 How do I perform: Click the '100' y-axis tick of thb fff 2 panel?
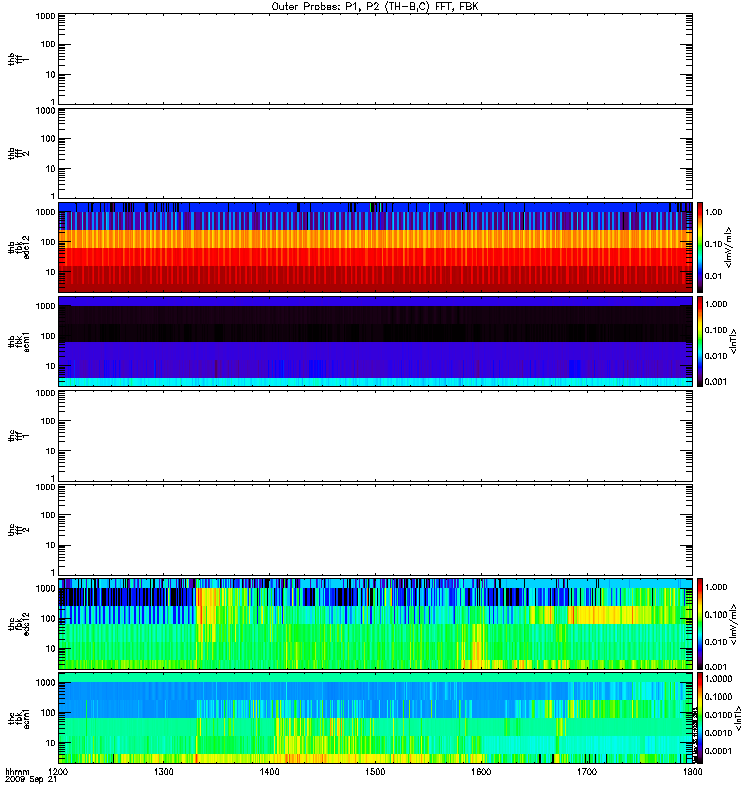coord(48,139)
